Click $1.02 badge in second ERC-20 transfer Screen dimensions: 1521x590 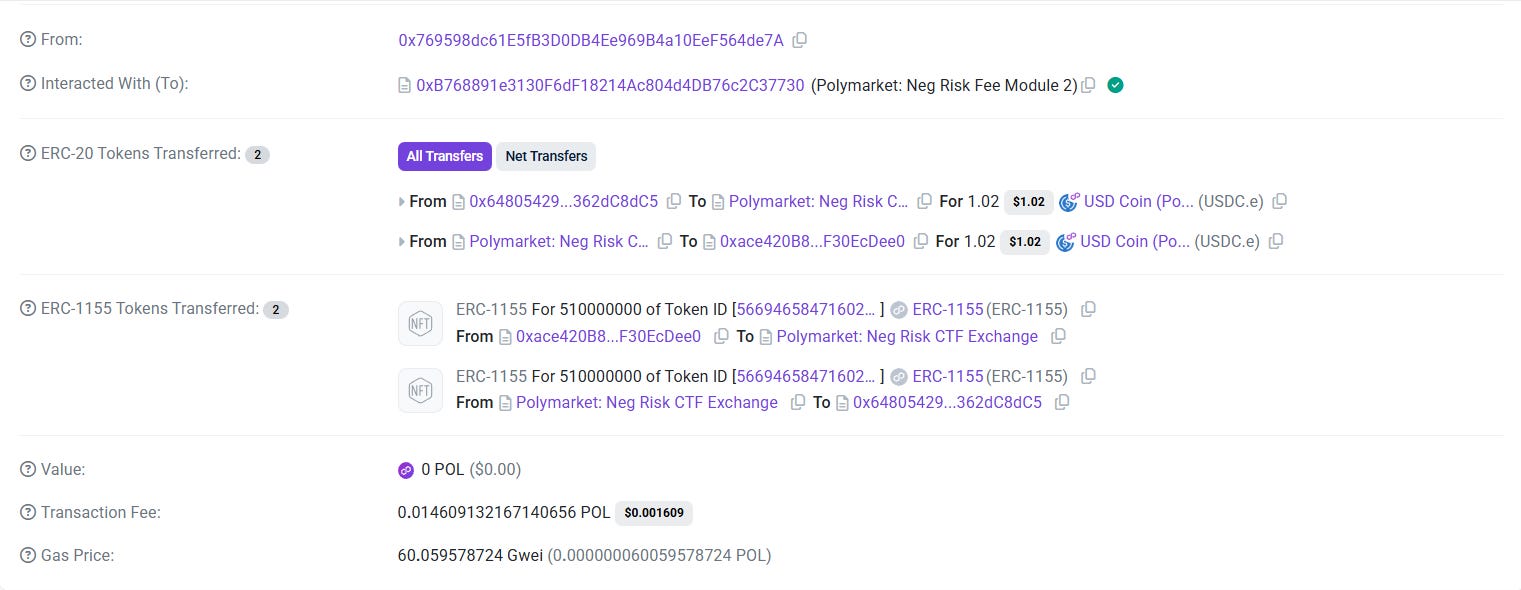1025,242
